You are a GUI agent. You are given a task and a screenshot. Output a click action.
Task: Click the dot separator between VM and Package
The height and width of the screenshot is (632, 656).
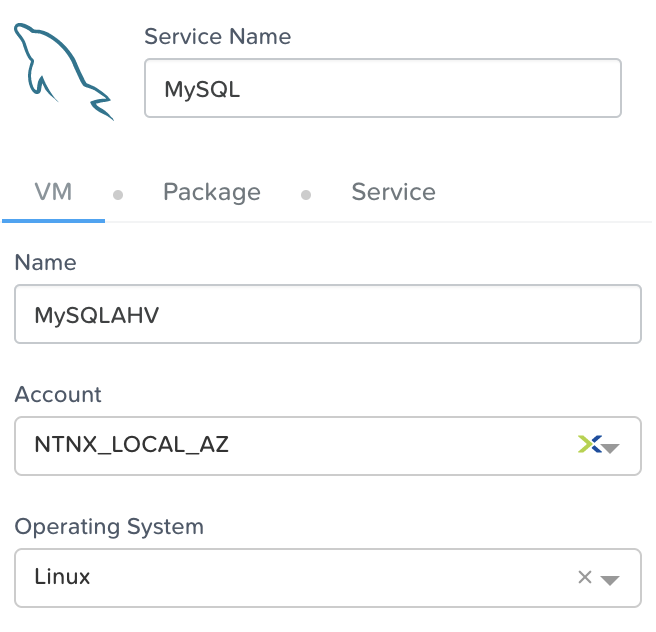pyautogui.click(x=118, y=194)
